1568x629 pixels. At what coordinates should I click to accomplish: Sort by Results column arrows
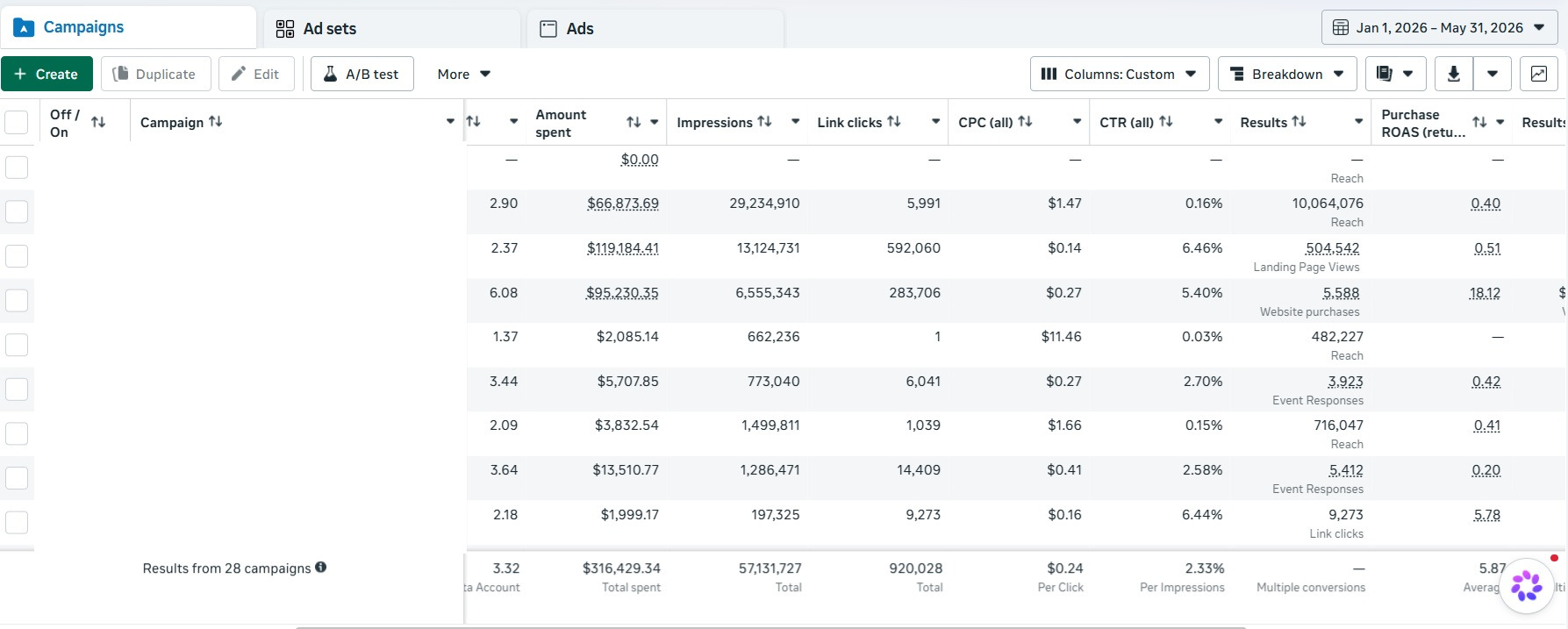[x=1300, y=121]
